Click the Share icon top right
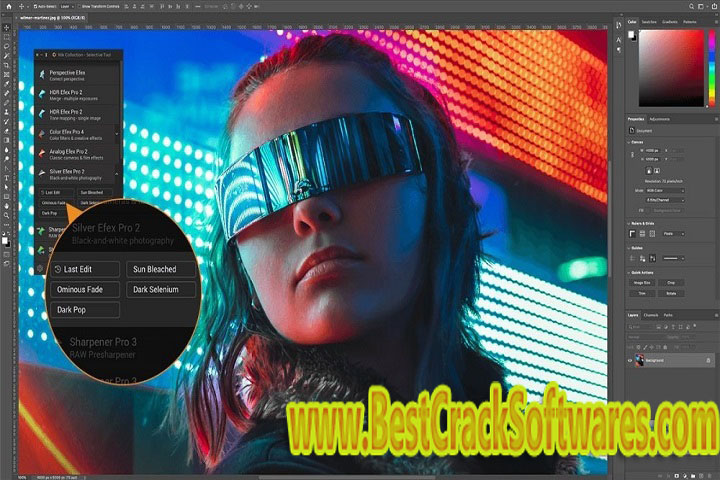The height and width of the screenshot is (480, 720). (x=712, y=6)
